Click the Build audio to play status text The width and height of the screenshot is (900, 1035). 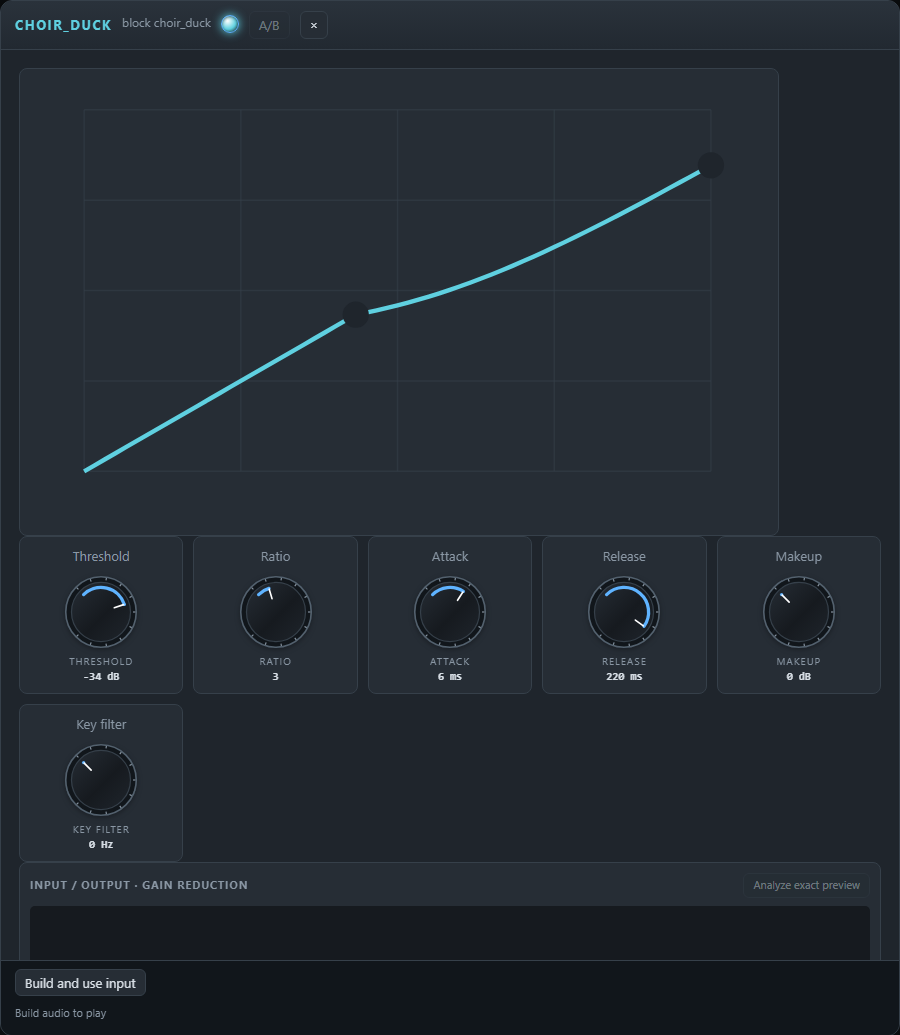61,1013
